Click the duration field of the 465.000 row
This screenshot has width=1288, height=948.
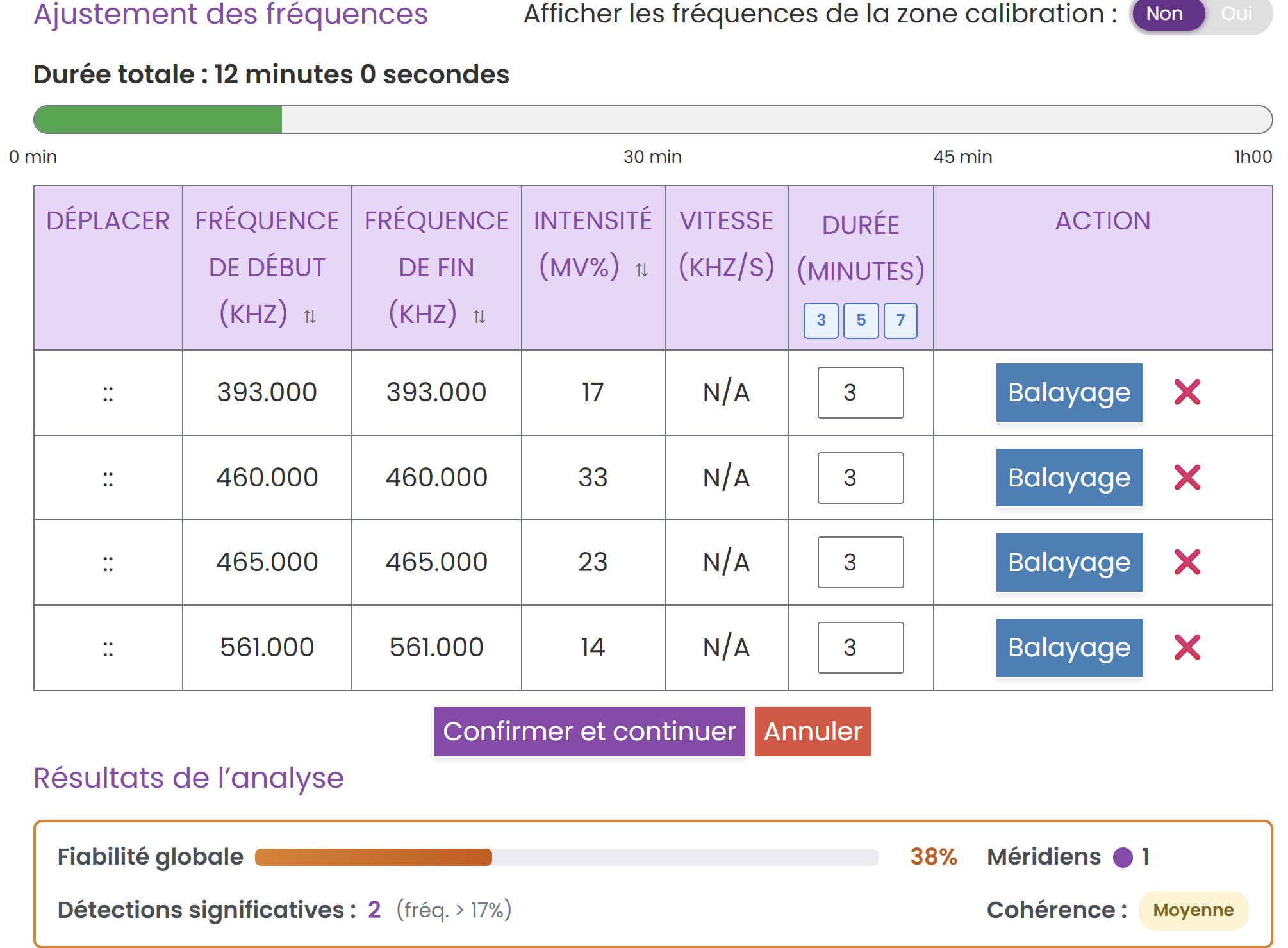click(x=861, y=563)
